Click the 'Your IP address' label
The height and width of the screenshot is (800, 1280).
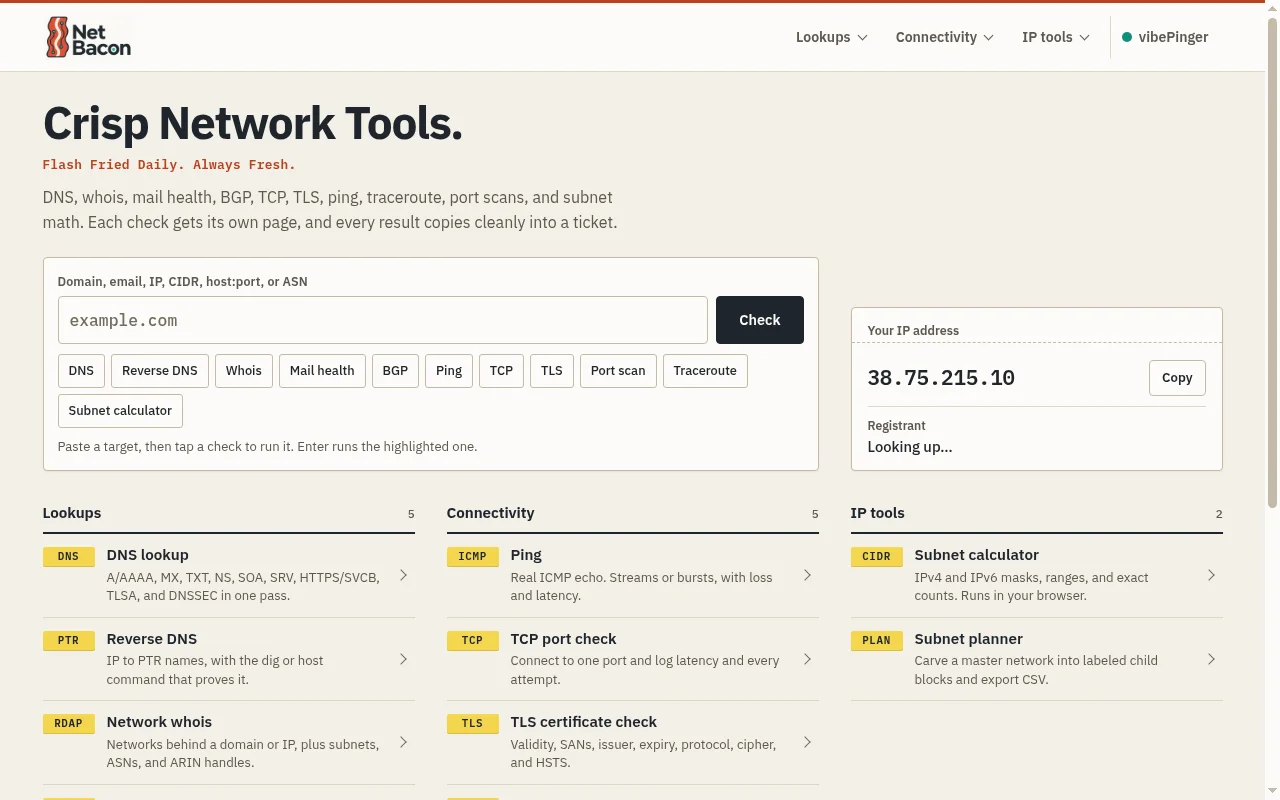click(913, 330)
